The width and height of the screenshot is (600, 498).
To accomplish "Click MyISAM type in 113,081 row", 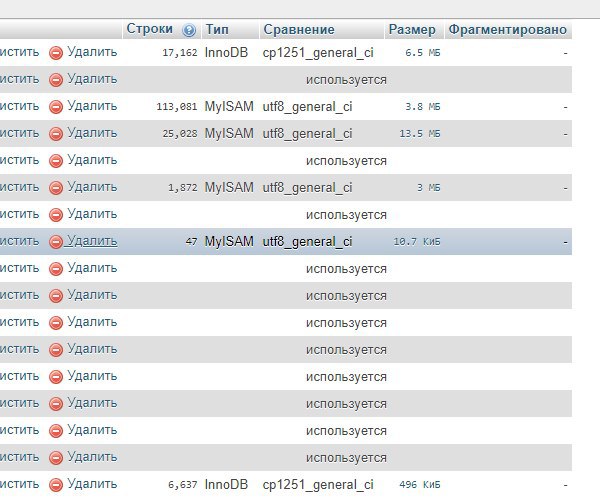I will pos(229,106).
